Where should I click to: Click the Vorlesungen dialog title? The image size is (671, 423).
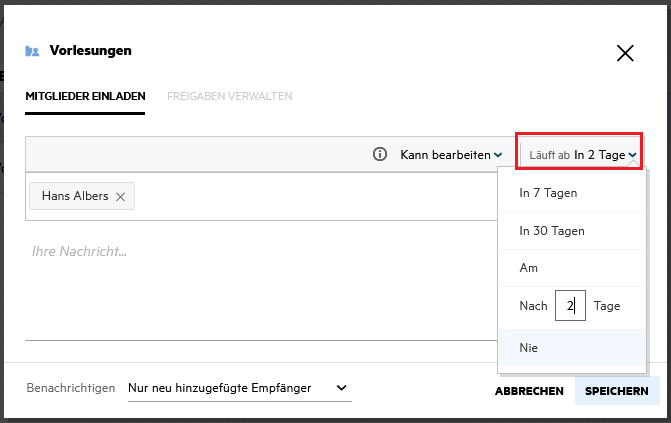click(91, 50)
